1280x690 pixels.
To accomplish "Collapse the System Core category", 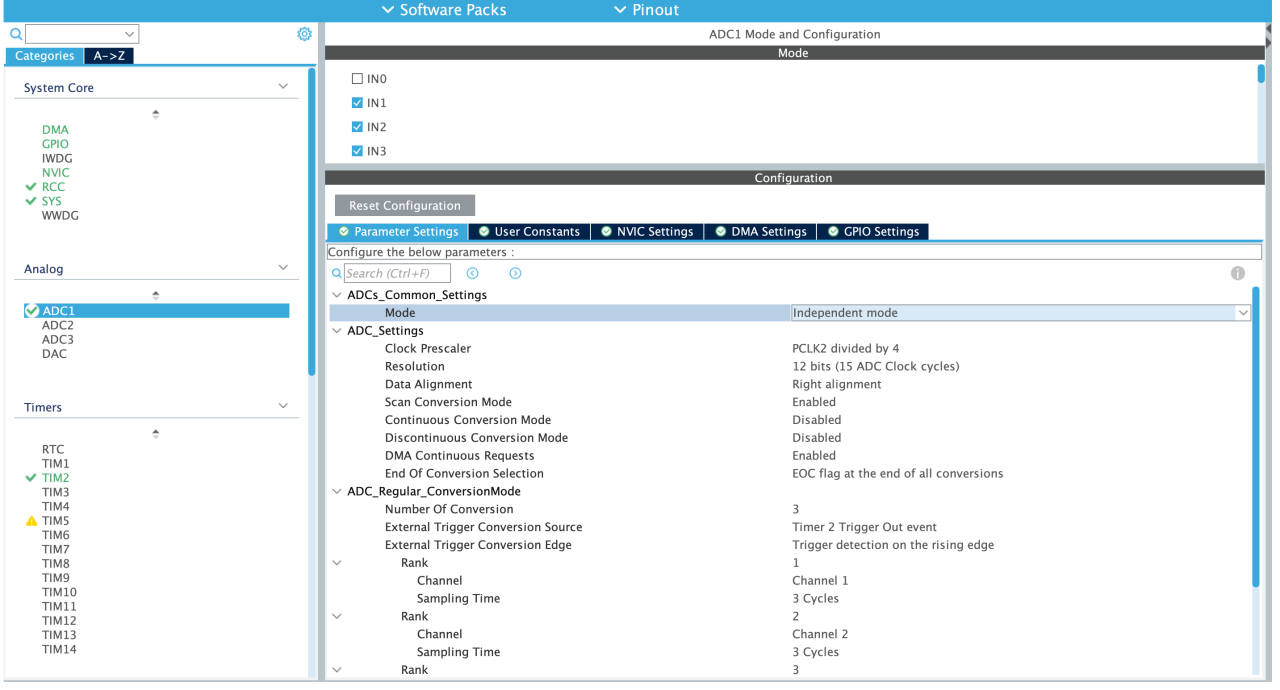I will pos(283,88).
